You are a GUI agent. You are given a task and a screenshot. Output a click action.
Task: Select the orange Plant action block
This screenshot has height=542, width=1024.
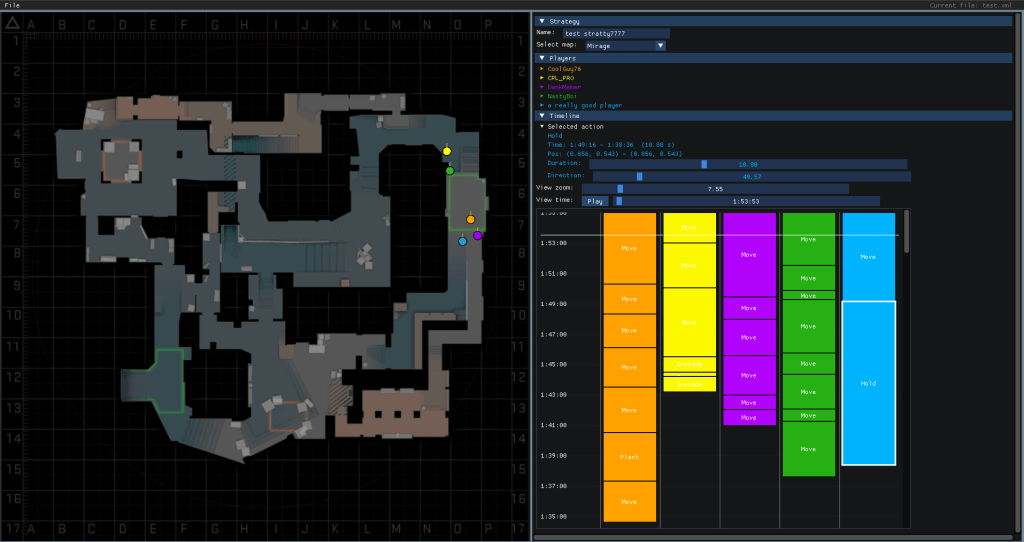[x=629, y=457]
